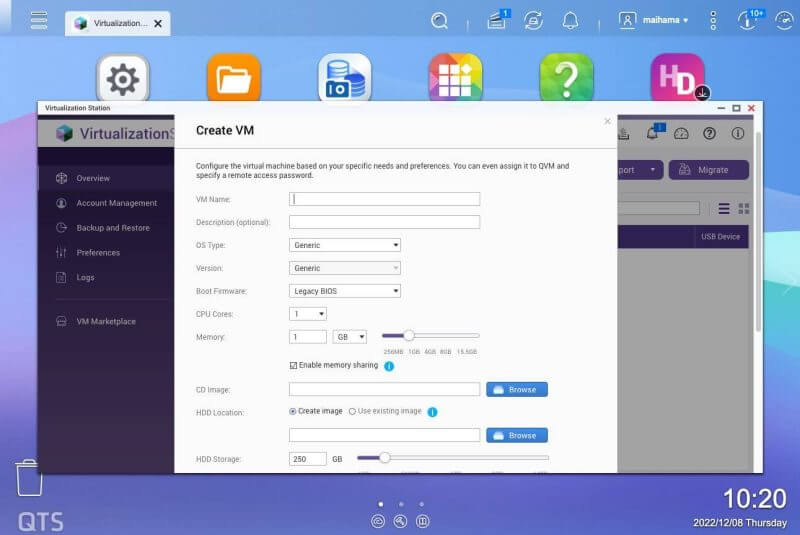800x535 pixels.
Task: Click the VM search field behind dialog
Action: tap(658, 208)
